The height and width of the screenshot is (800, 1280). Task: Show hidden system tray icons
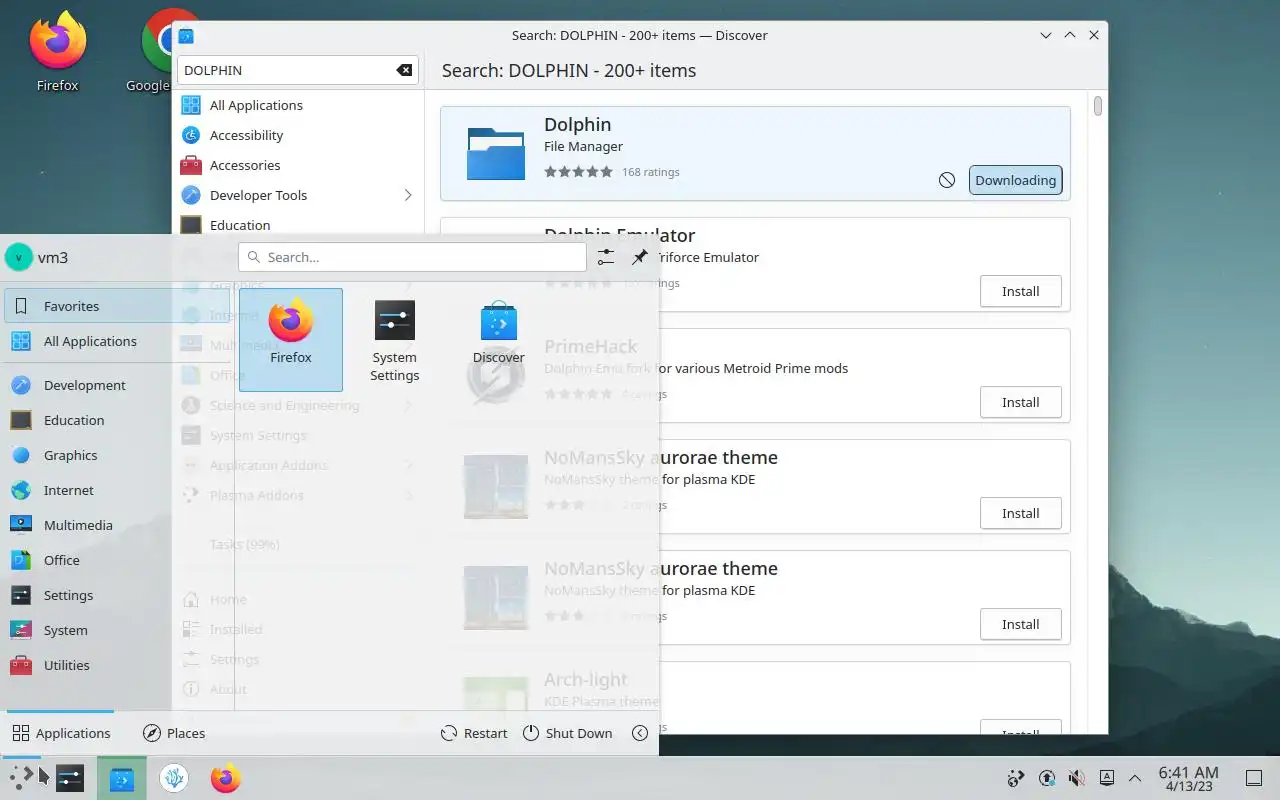click(1135, 778)
